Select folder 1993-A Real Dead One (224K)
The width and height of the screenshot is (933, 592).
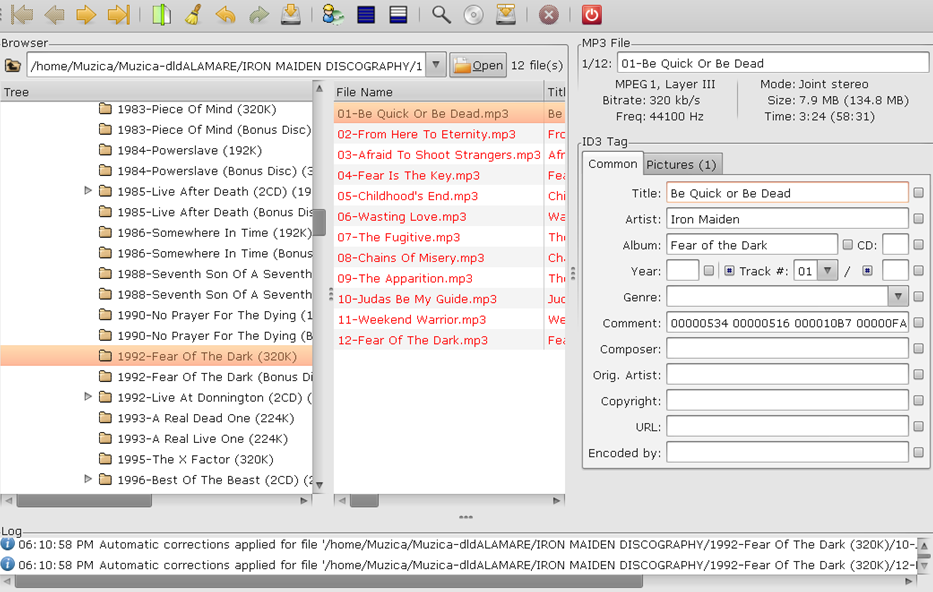tap(205, 418)
